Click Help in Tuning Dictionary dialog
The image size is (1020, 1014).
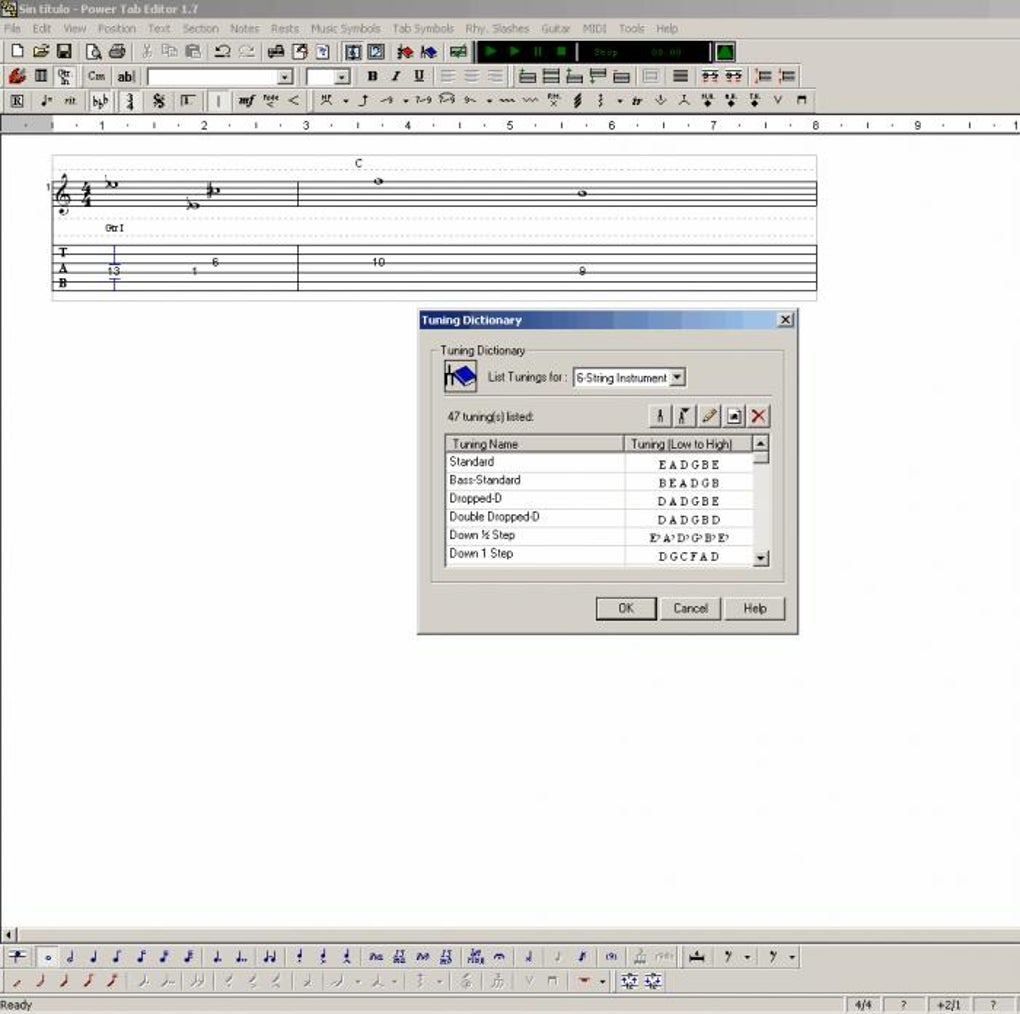pos(755,608)
